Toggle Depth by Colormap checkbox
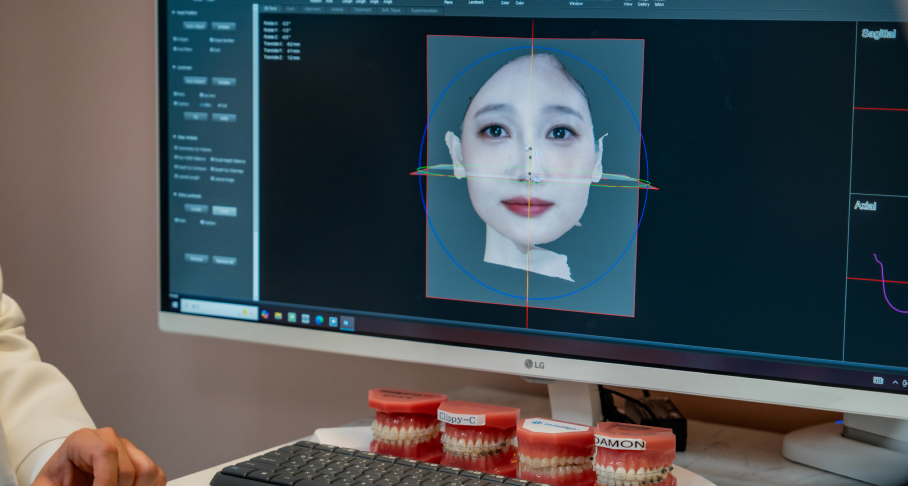 pos(227,170)
